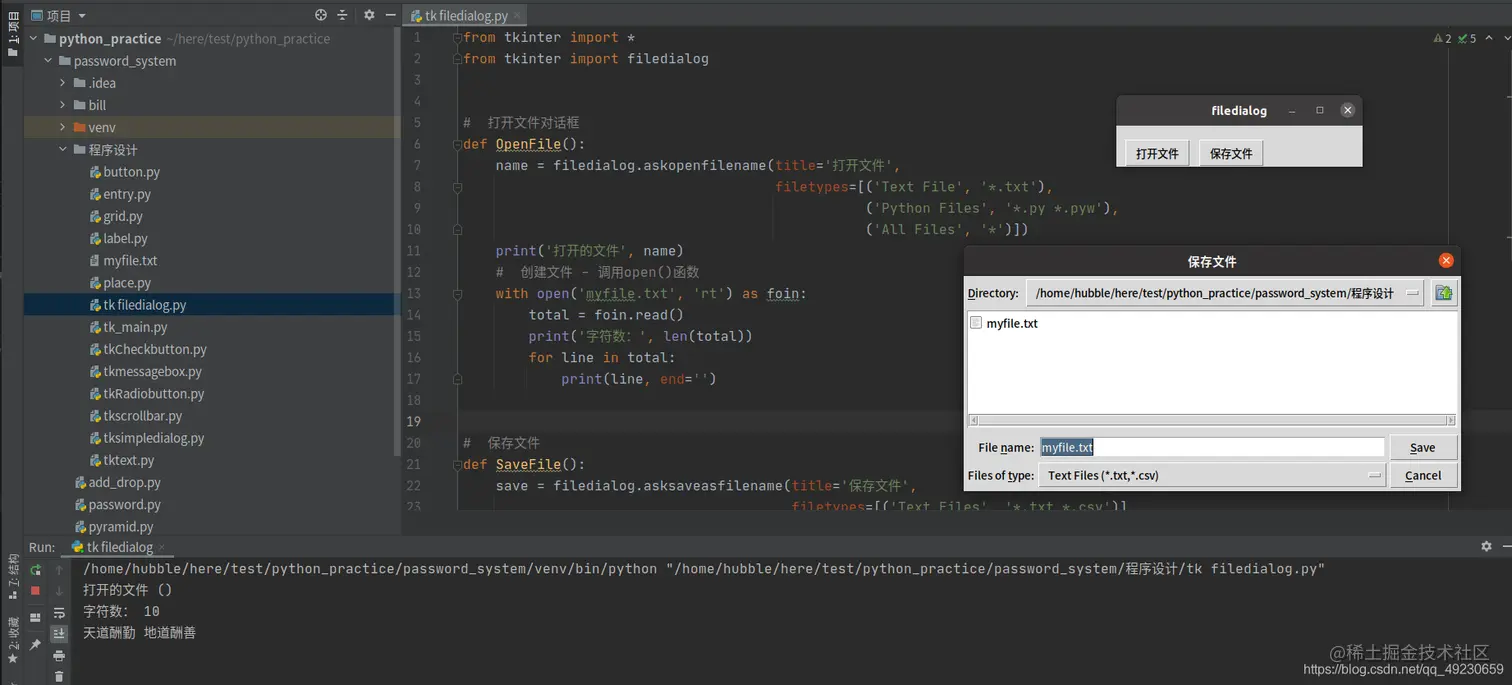Screen dimensions: 1512x685
Task: Click the 保存文件 button in filedialog window
Action: click(1231, 153)
